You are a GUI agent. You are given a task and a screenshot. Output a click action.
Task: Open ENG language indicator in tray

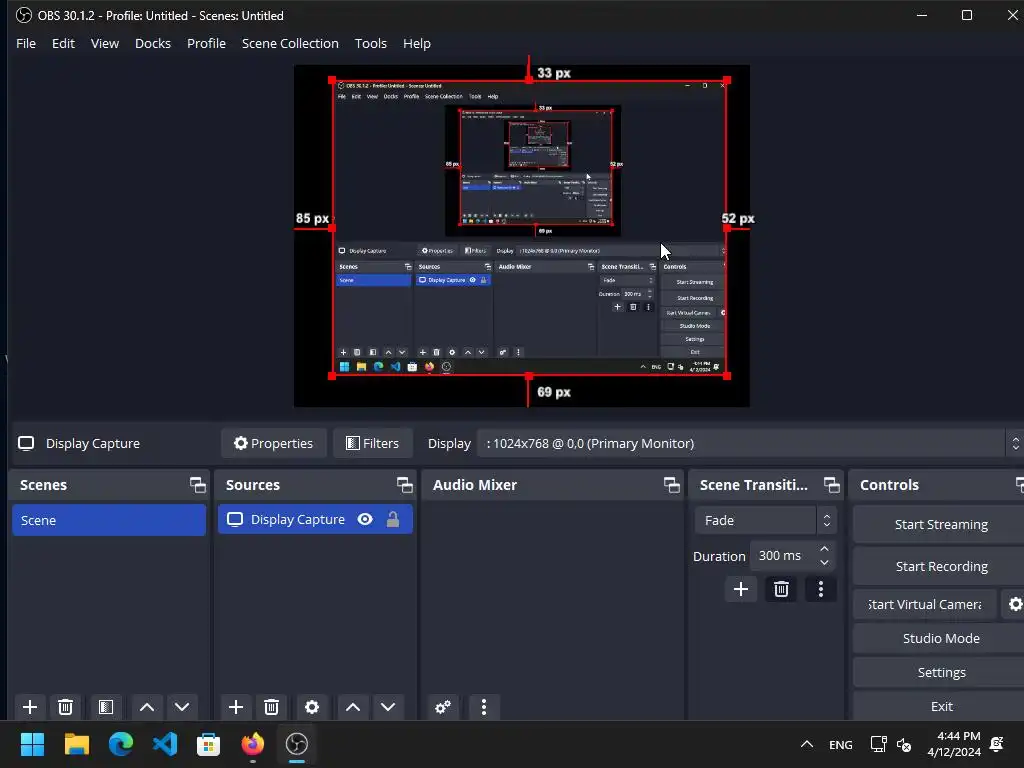[840, 744]
